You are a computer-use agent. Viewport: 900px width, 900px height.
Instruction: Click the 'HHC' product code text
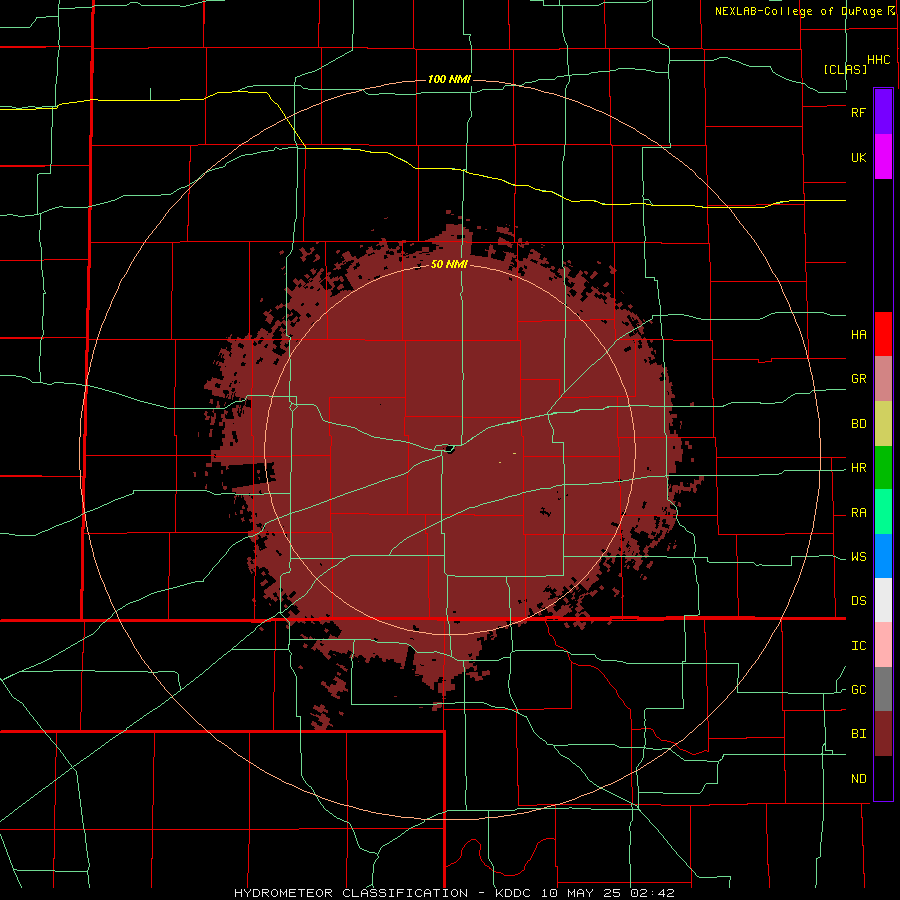pyautogui.click(x=878, y=60)
